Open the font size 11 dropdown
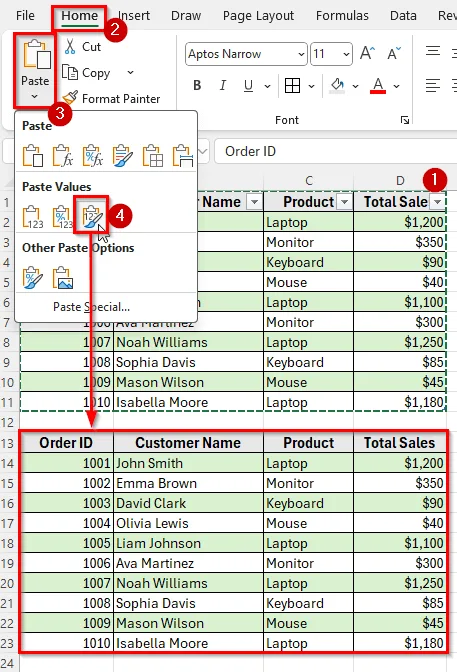 click(x=346, y=54)
